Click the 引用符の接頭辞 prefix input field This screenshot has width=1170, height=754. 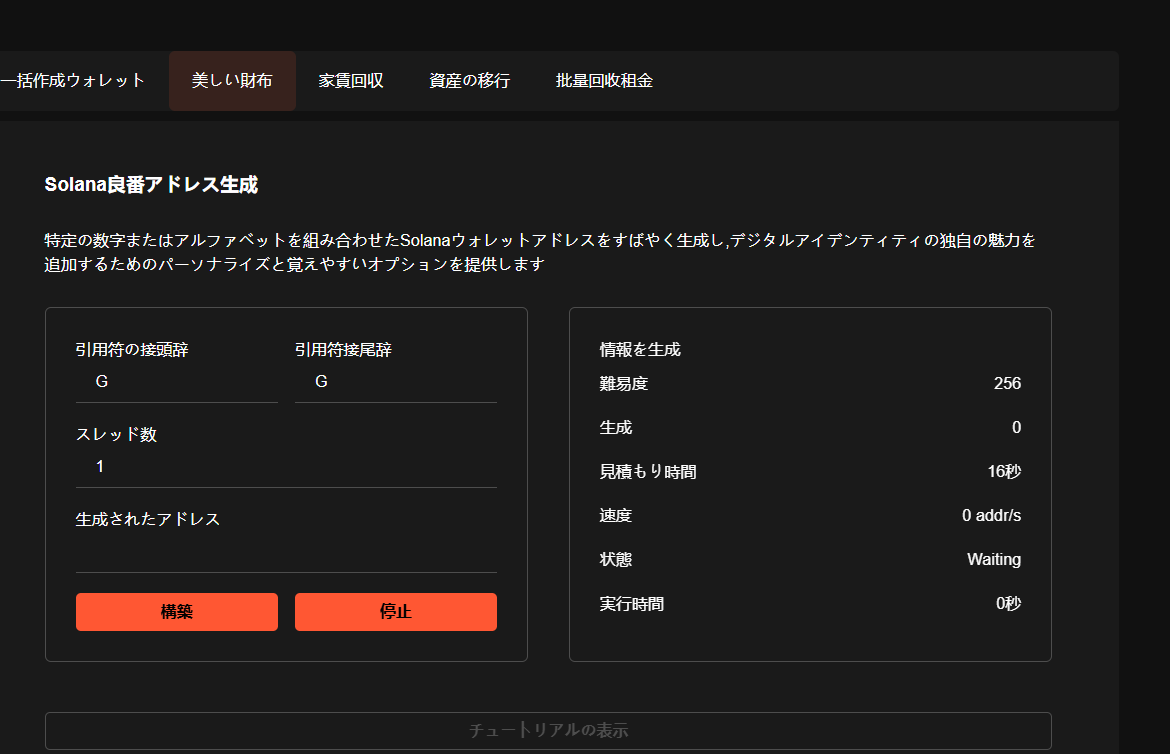(x=177, y=382)
